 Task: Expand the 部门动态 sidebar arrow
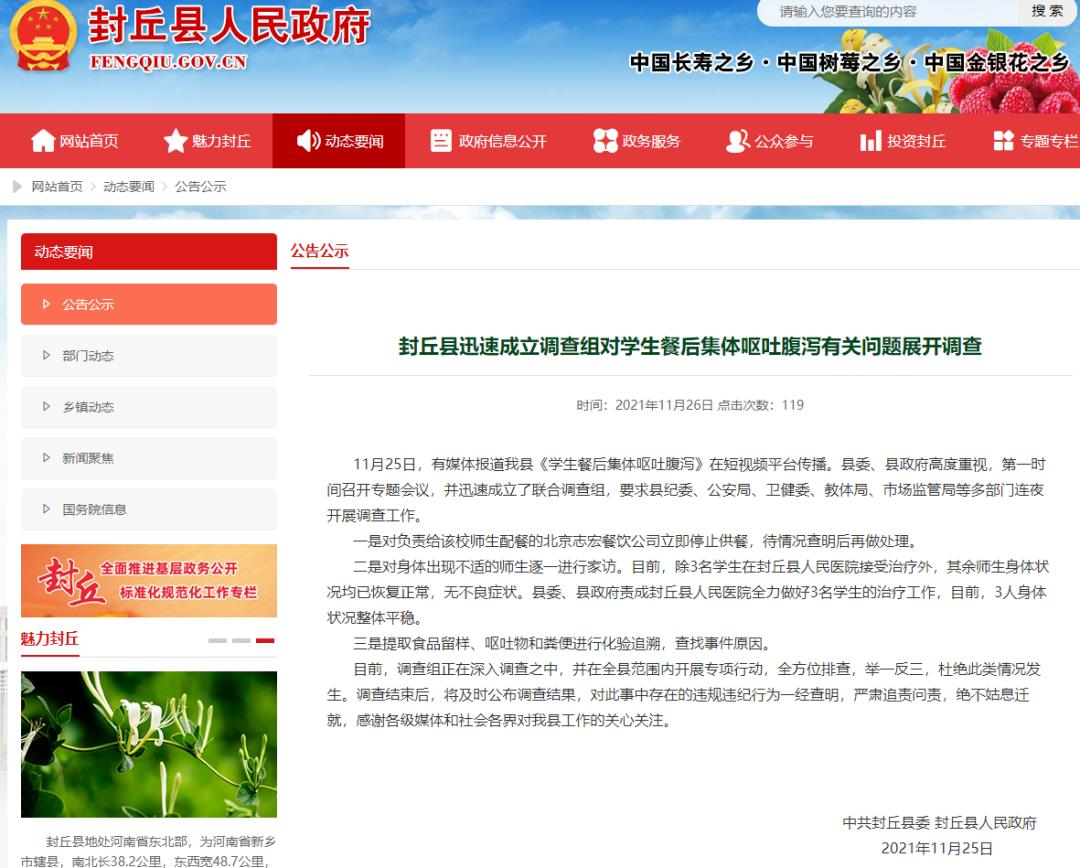point(46,355)
